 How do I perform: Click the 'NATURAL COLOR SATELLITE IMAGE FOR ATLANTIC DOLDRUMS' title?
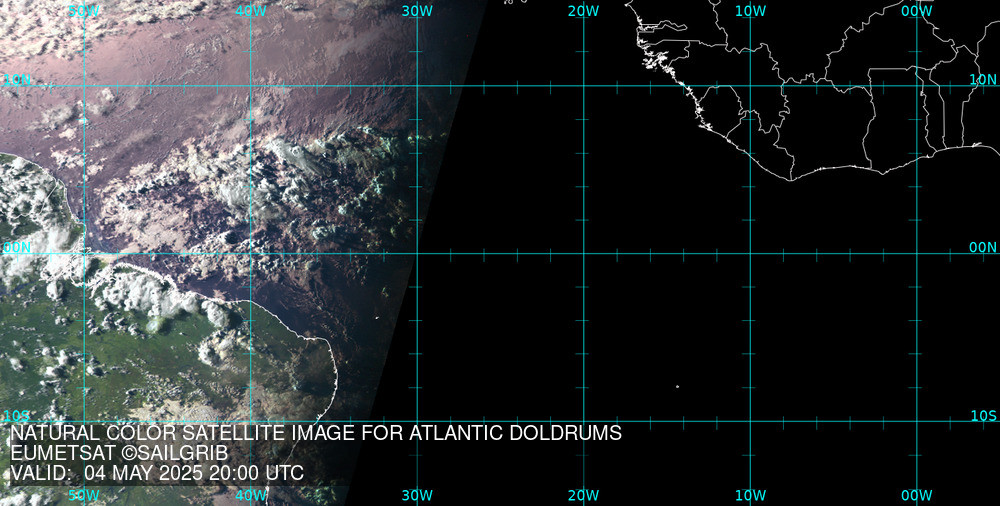click(x=316, y=433)
